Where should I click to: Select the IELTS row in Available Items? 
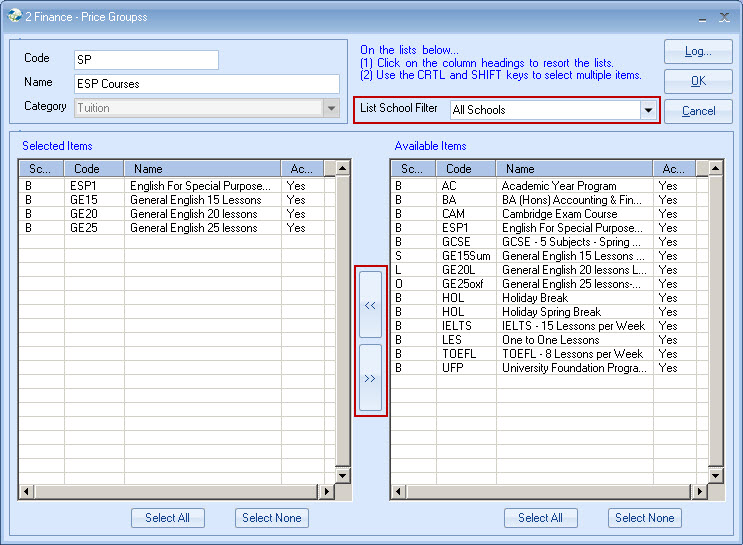pos(545,326)
